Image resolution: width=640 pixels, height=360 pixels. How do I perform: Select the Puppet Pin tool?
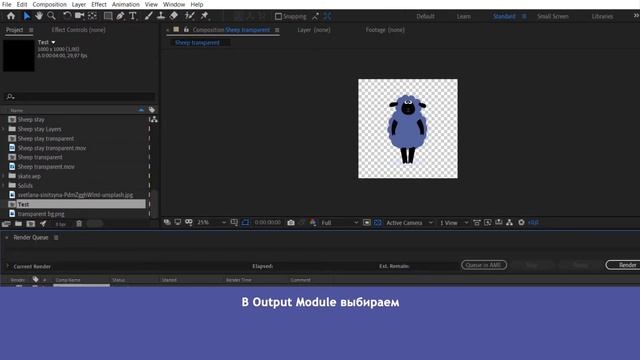[x=204, y=16]
